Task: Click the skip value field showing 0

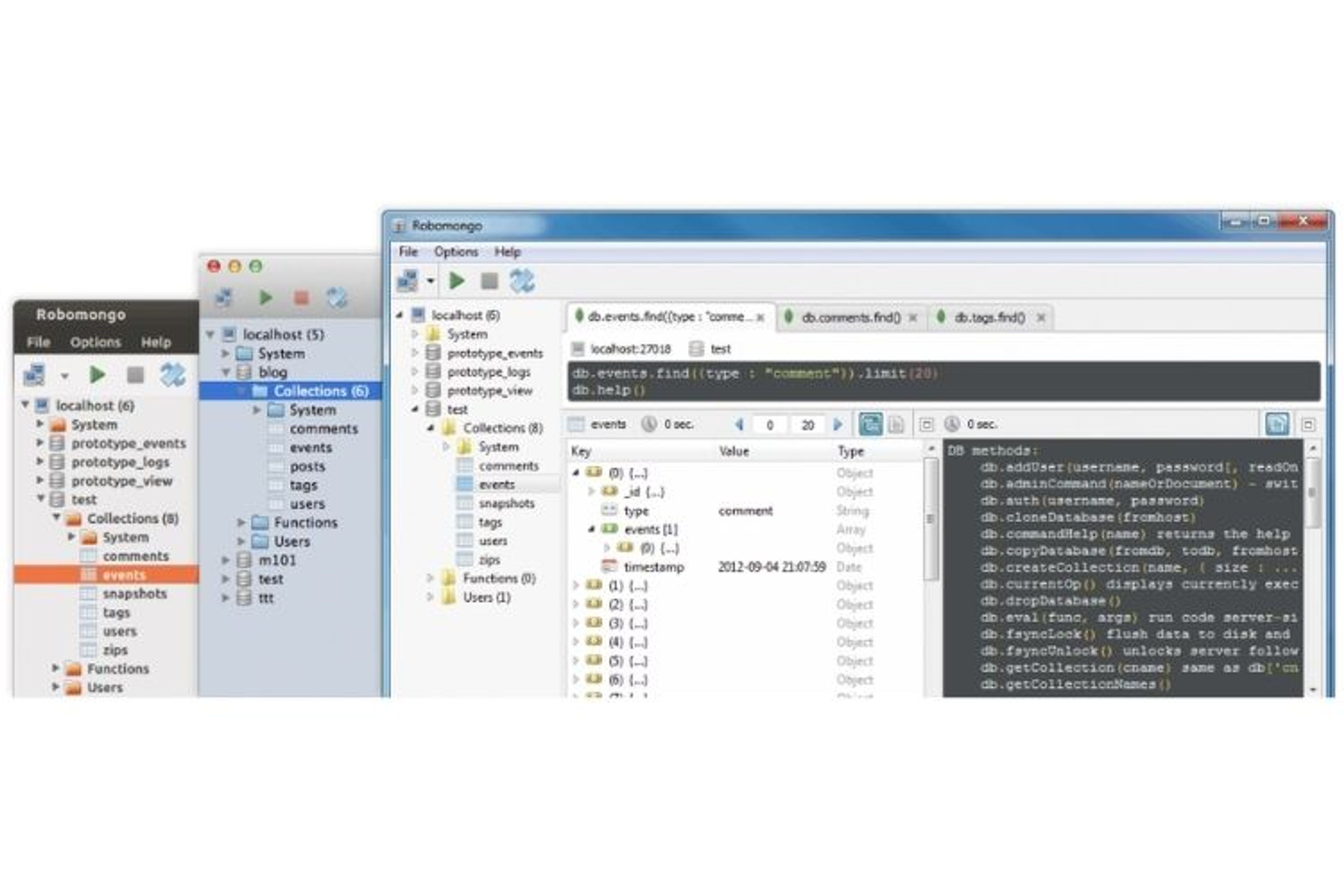Action: pos(770,425)
